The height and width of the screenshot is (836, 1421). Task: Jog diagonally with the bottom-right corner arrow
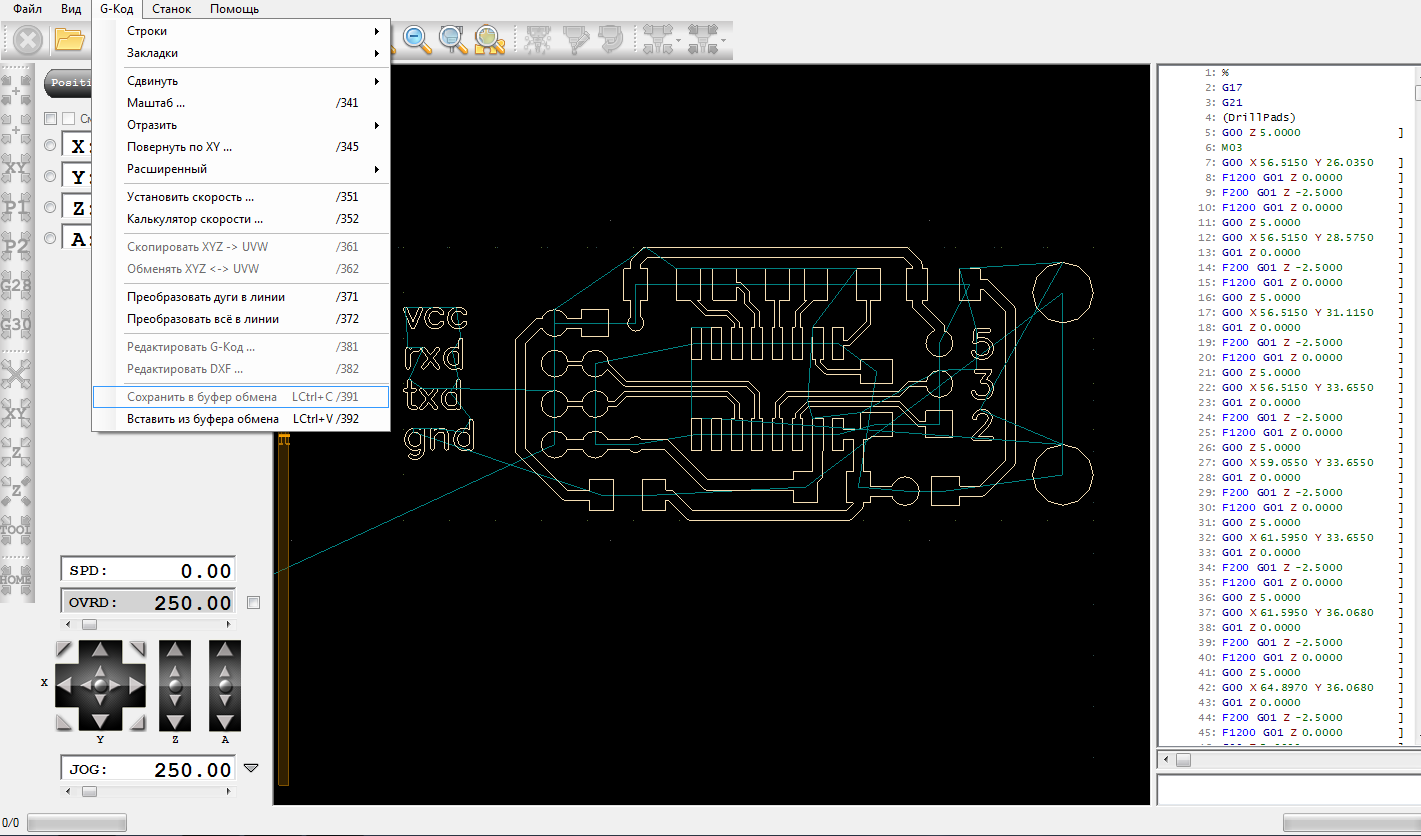pyautogui.click(x=137, y=723)
